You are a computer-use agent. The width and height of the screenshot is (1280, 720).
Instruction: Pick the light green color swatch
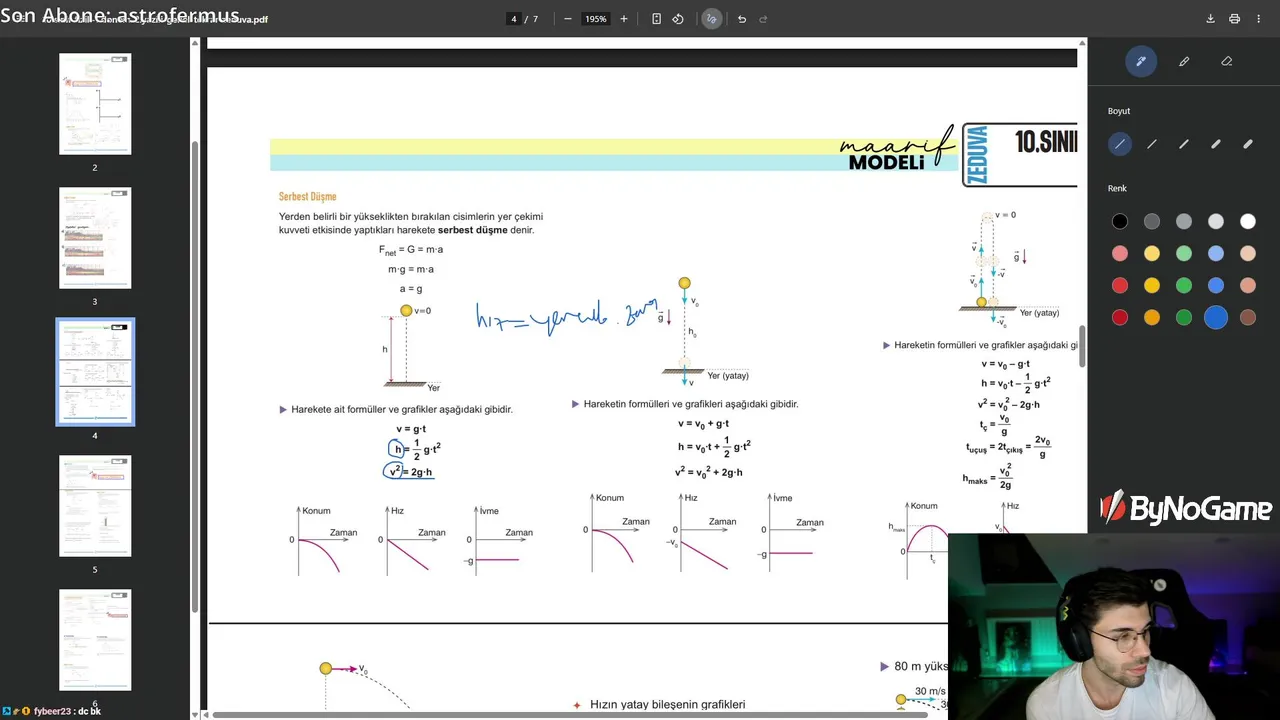tap(1184, 254)
